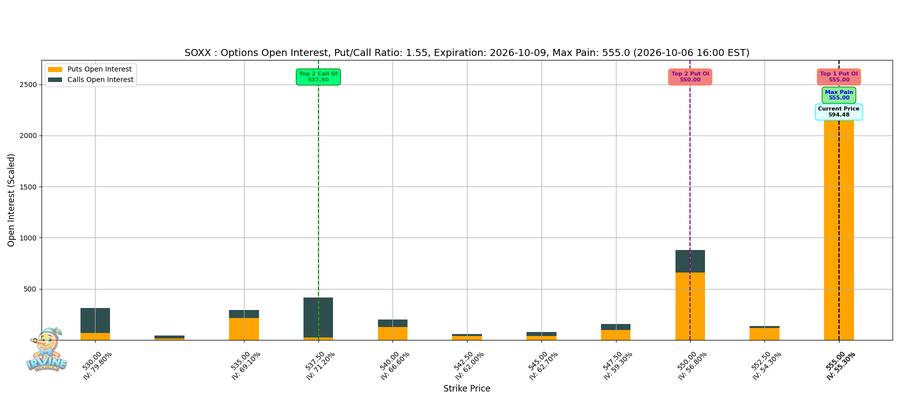Click the orange puts bar at strike 552.50

tap(765, 334)
